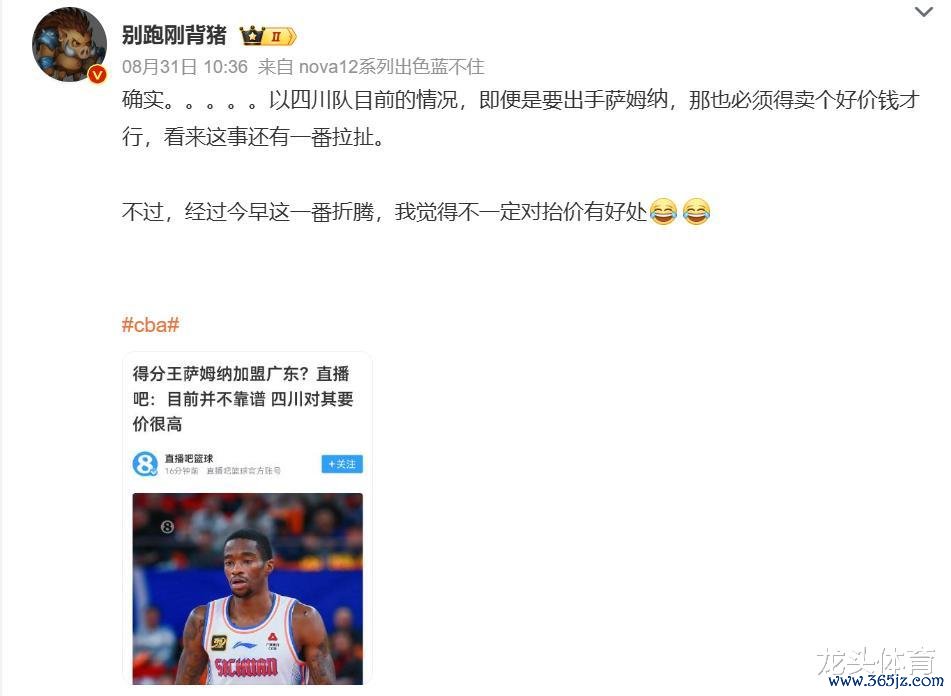Click the small 8 watermark in the photo
This screenshot has height=696, width=951.
tap(167, 527)
